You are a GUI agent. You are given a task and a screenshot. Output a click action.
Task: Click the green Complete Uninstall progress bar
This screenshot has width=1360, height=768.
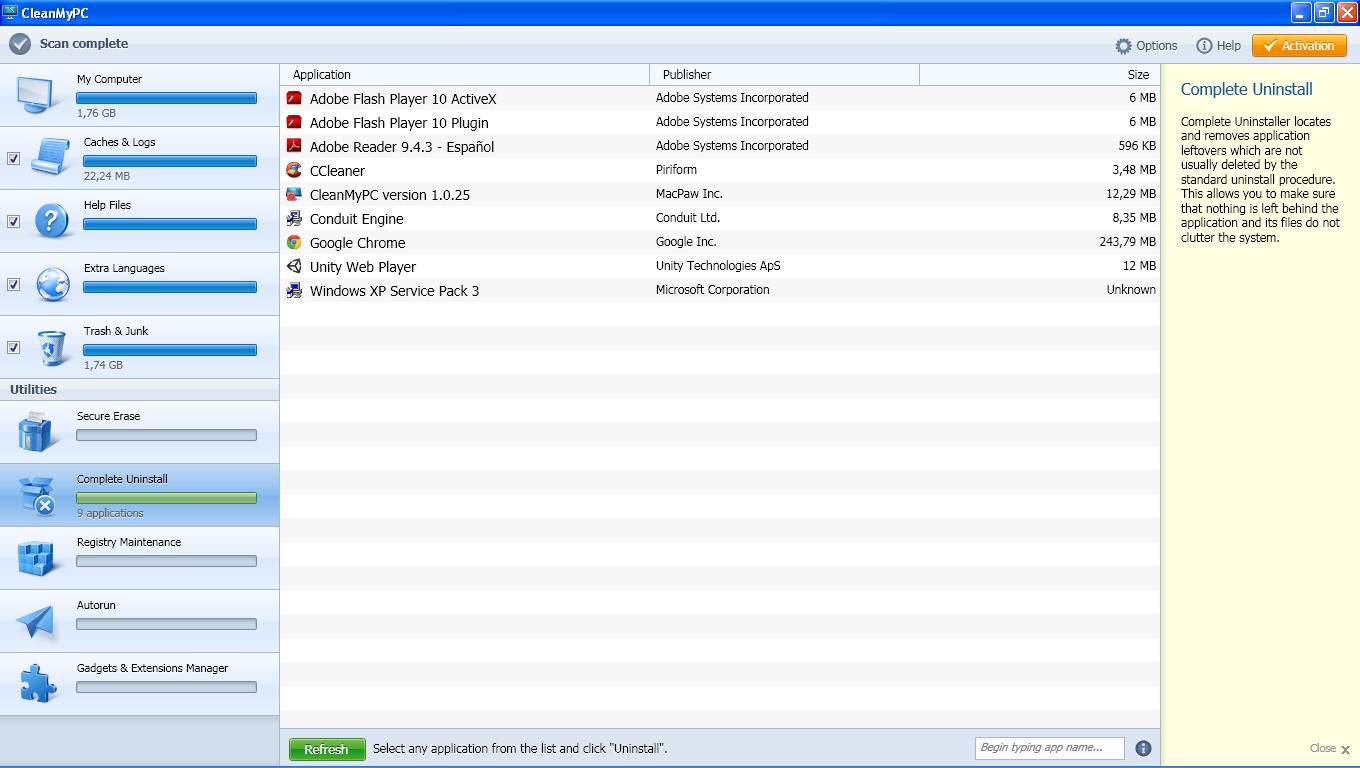tap(167, 498)
